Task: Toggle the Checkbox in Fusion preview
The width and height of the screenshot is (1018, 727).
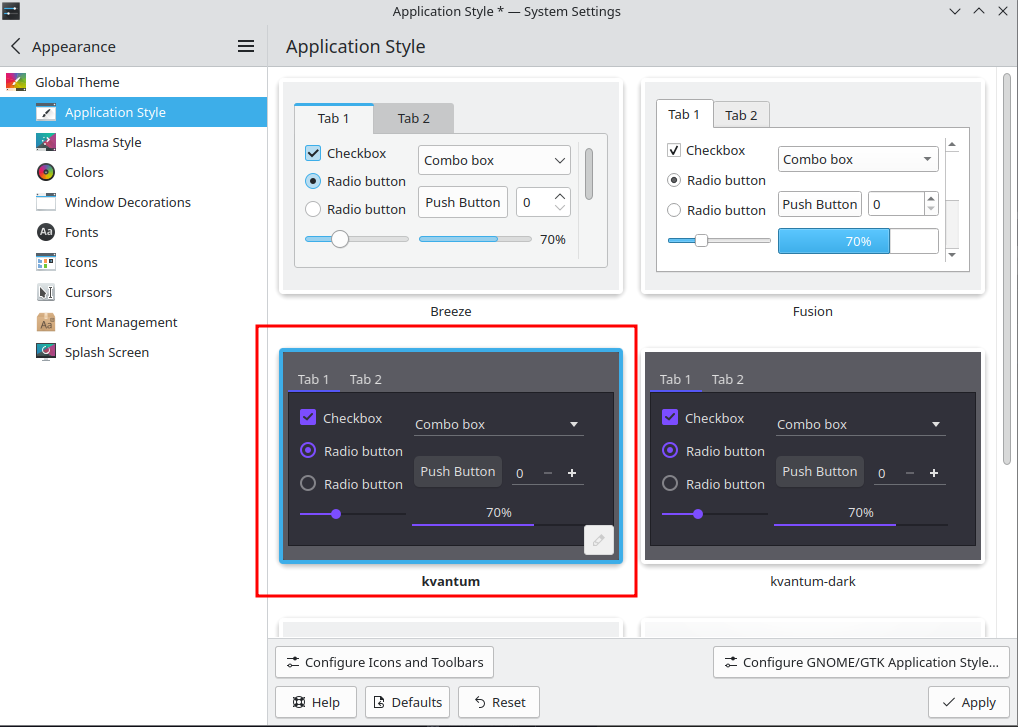Action: point(674,150)
